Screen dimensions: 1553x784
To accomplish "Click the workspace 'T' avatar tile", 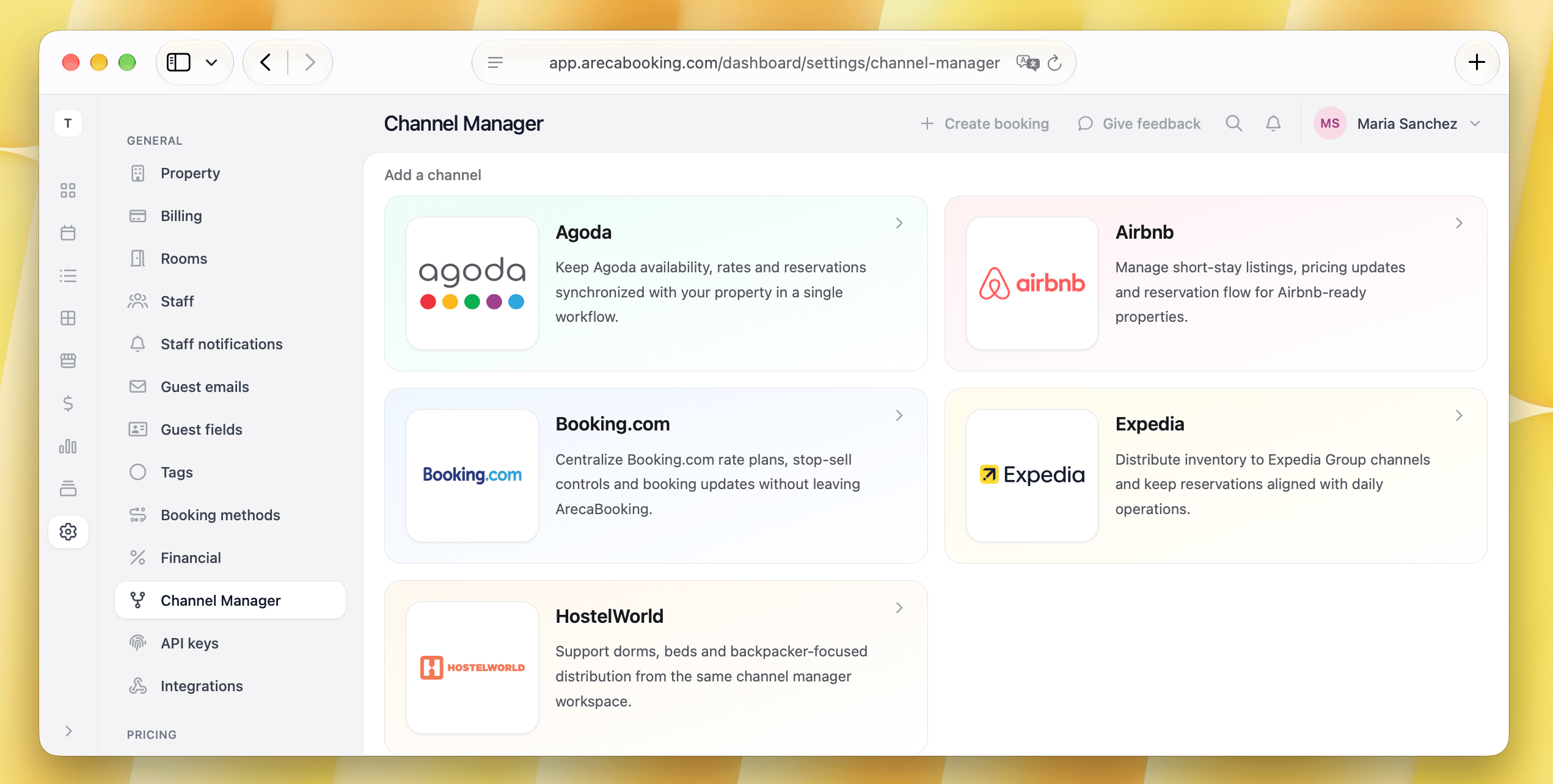I will [68, 123].
